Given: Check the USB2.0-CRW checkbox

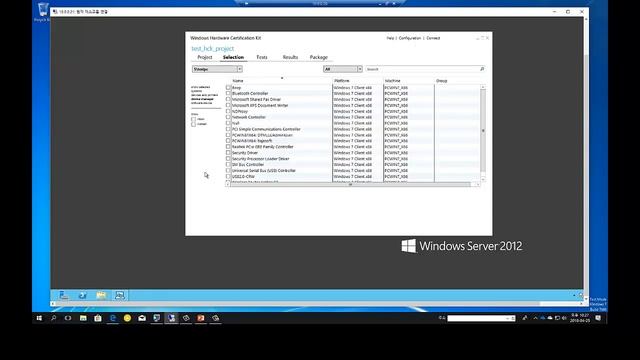Looking at the screenshot, I should (228, 176).
